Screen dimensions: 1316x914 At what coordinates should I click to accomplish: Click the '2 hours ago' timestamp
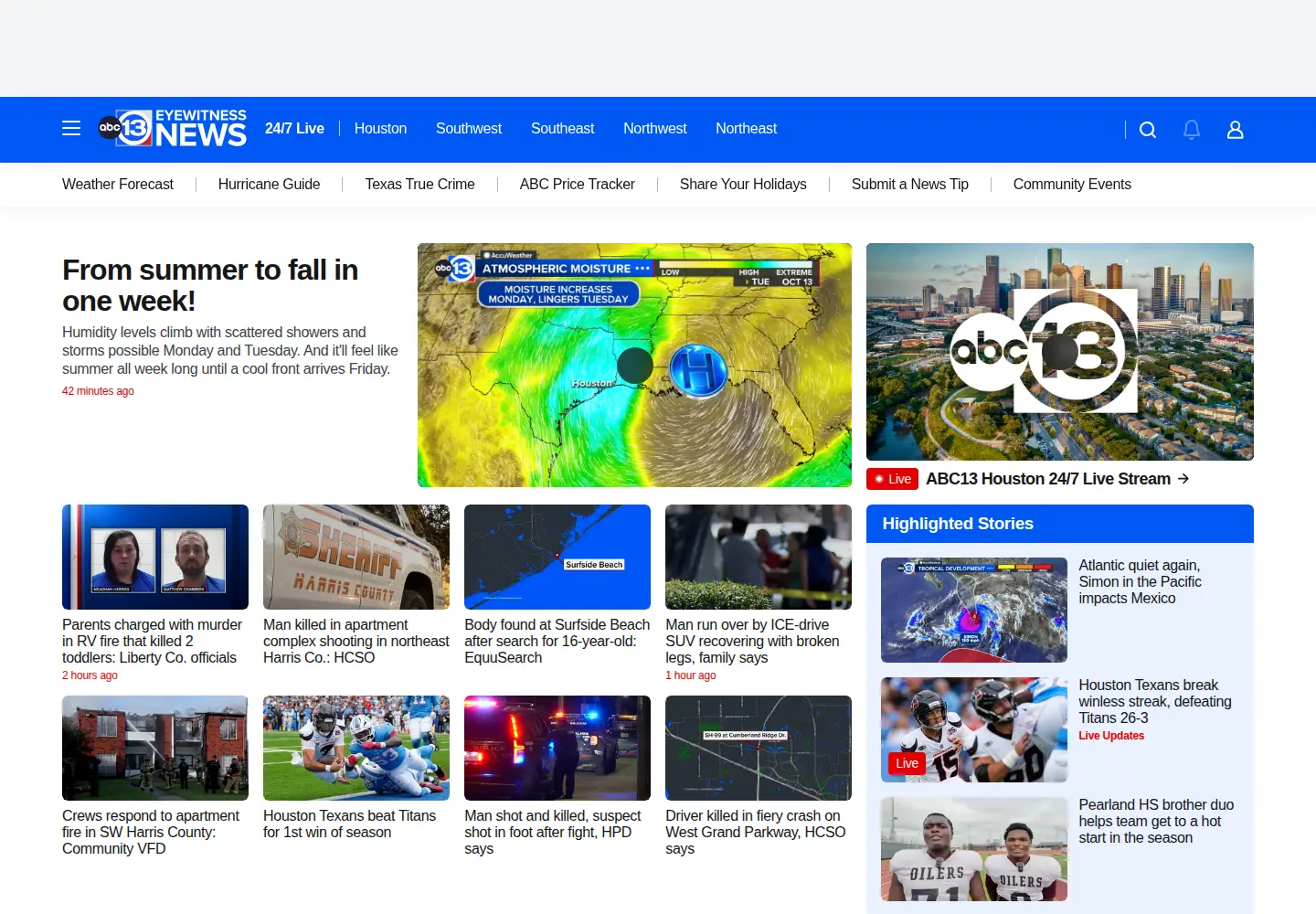(x=90, y=675)
